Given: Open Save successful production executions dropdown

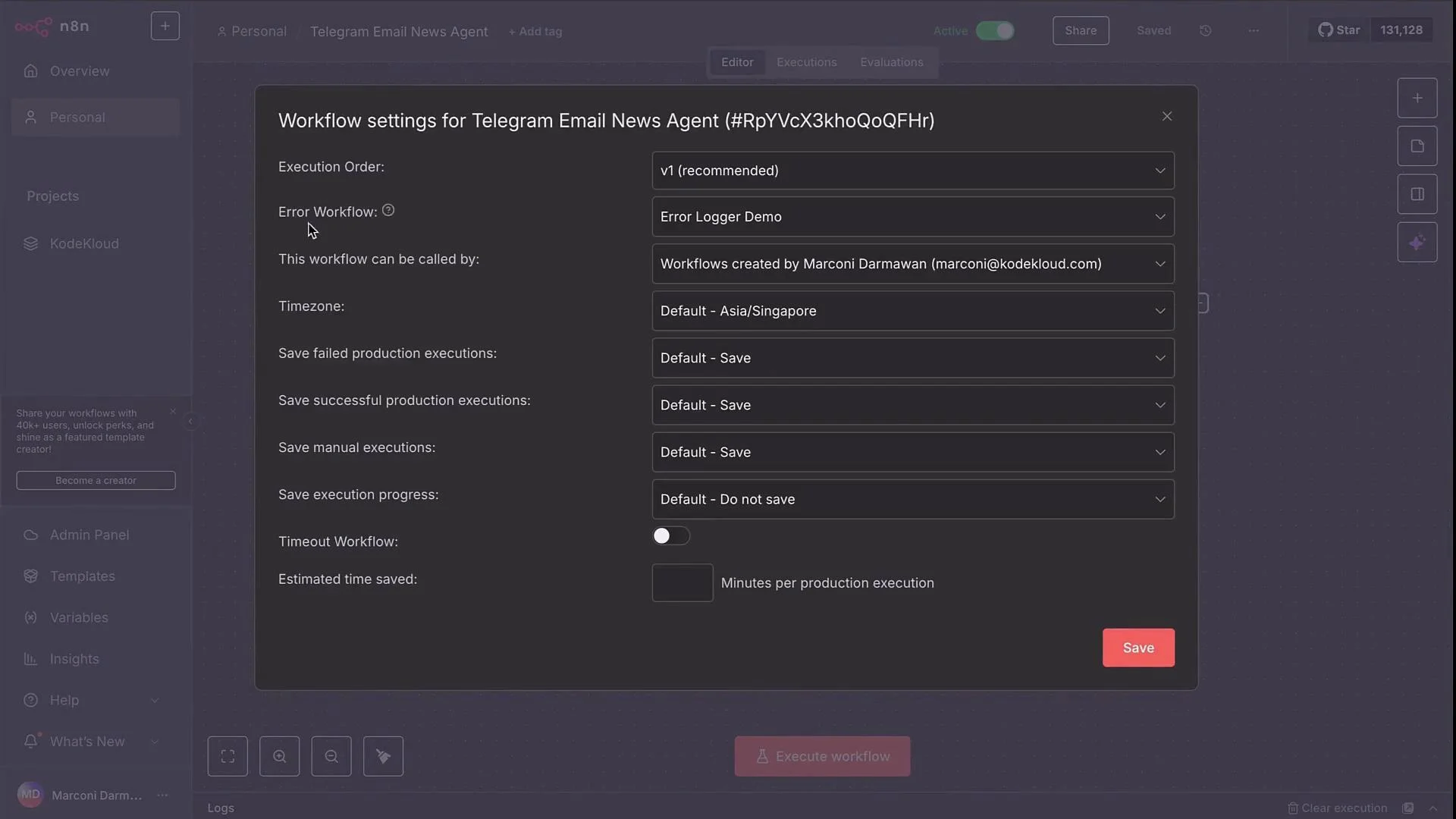Looking at the screenshot, I should coord(913,405).
